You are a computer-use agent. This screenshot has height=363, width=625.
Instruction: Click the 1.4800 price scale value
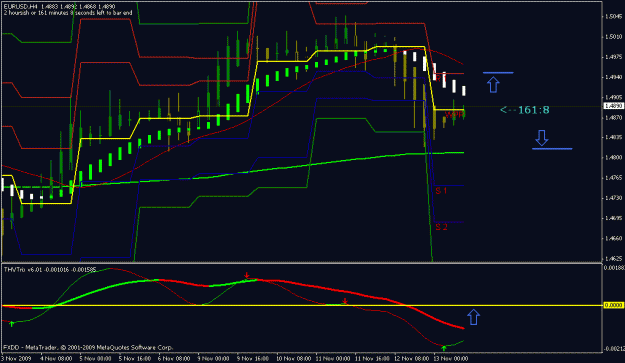[x=613, y=158]
